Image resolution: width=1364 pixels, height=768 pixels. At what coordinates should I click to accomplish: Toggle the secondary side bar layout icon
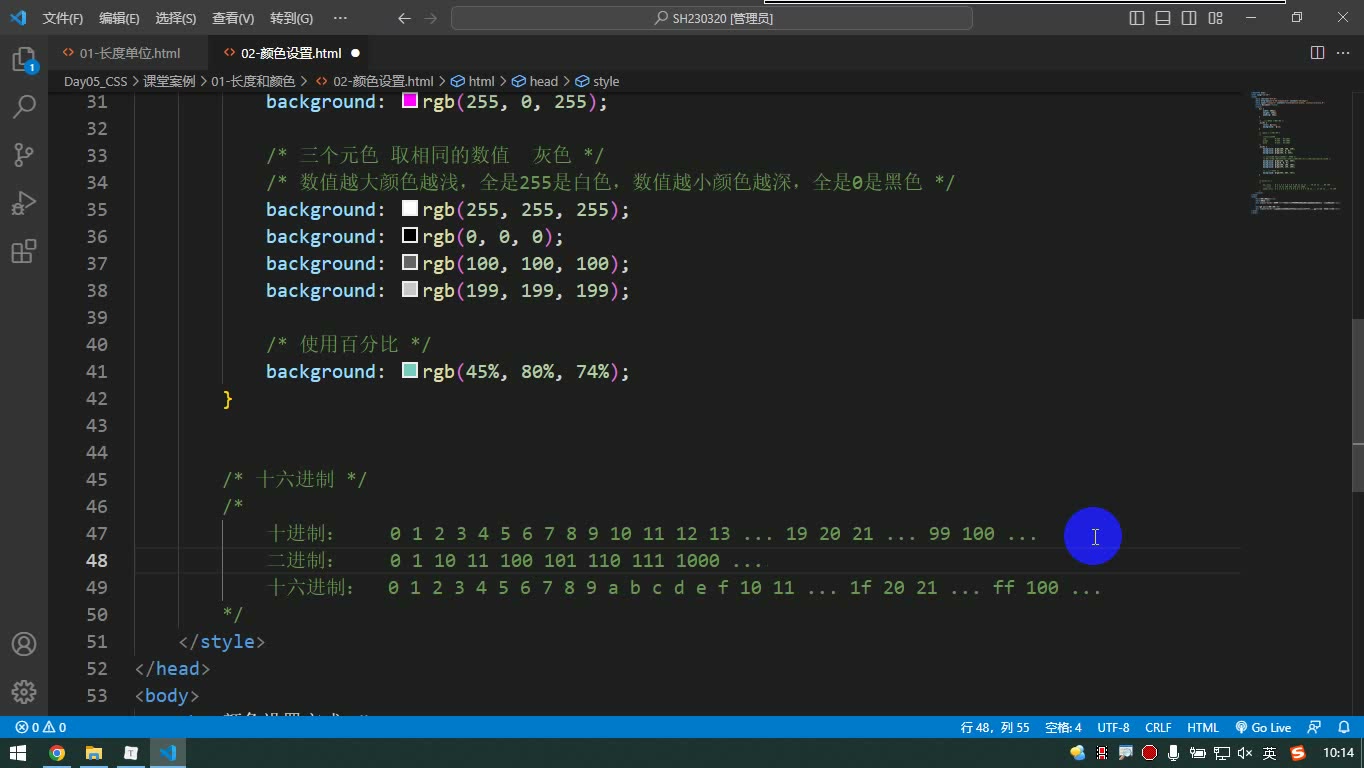pyautogui.click(x=1189, y=18)
